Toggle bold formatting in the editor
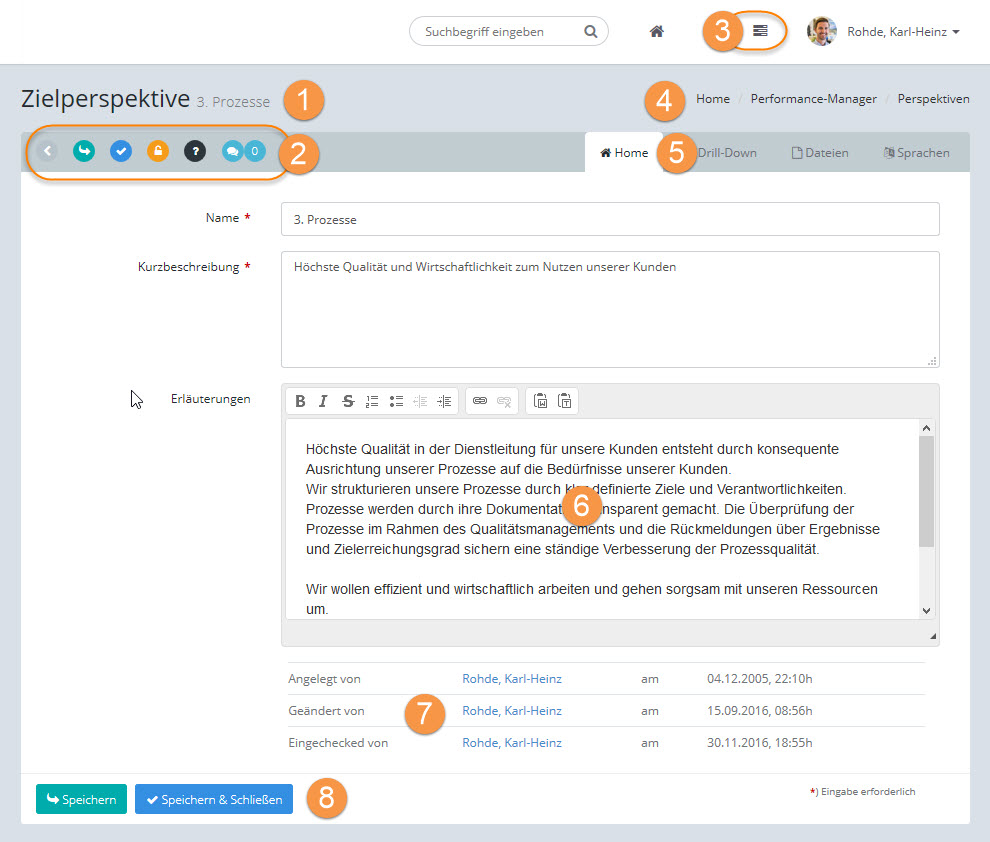The image size is (990, 842). (300, 401)
